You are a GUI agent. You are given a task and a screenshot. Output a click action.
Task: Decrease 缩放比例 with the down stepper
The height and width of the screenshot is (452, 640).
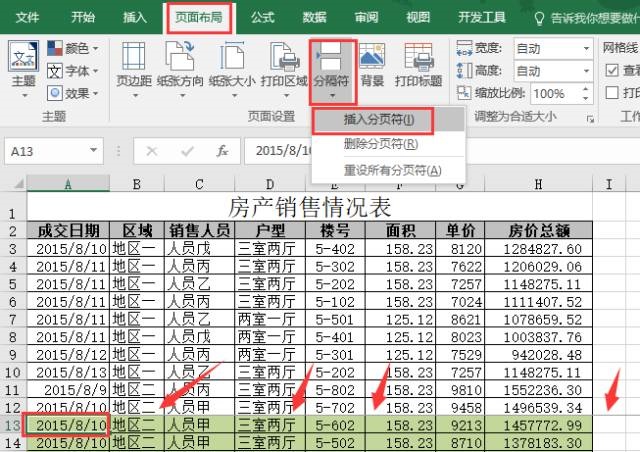[x=586, y=98]
